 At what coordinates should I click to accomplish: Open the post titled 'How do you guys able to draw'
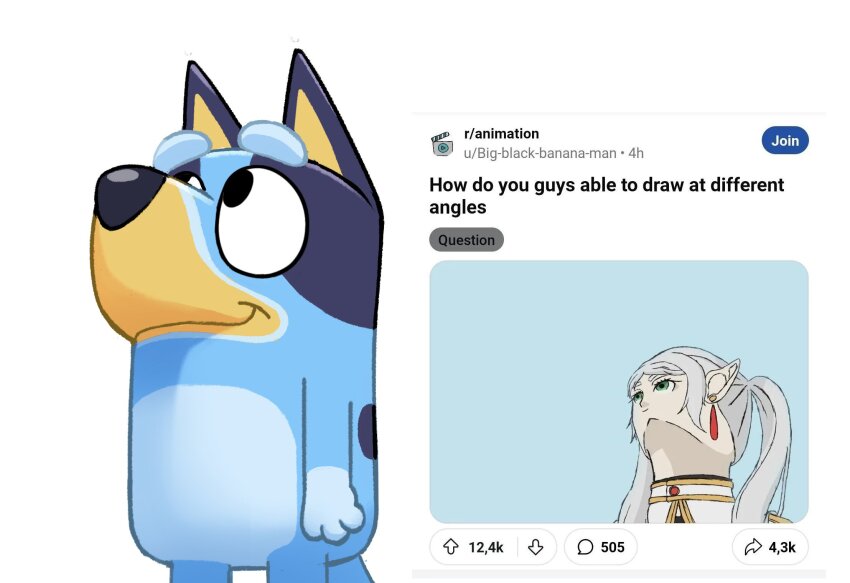607,196
